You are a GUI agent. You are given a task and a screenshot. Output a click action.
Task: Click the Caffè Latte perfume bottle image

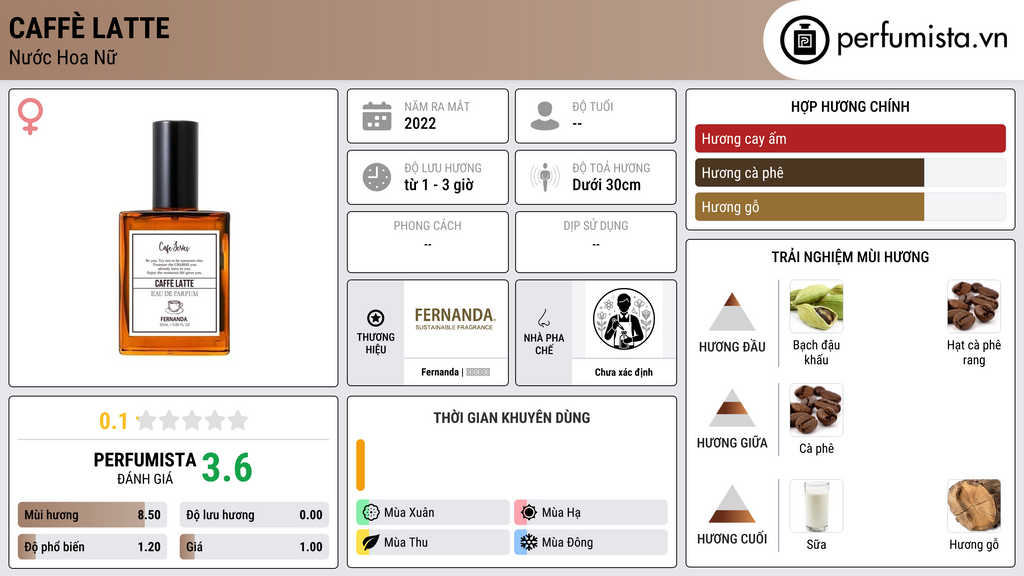coord(174,238)
